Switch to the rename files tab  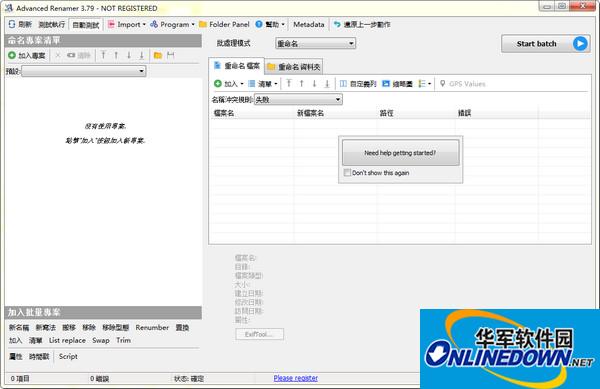pyautogui.click(x=237, y=66)
